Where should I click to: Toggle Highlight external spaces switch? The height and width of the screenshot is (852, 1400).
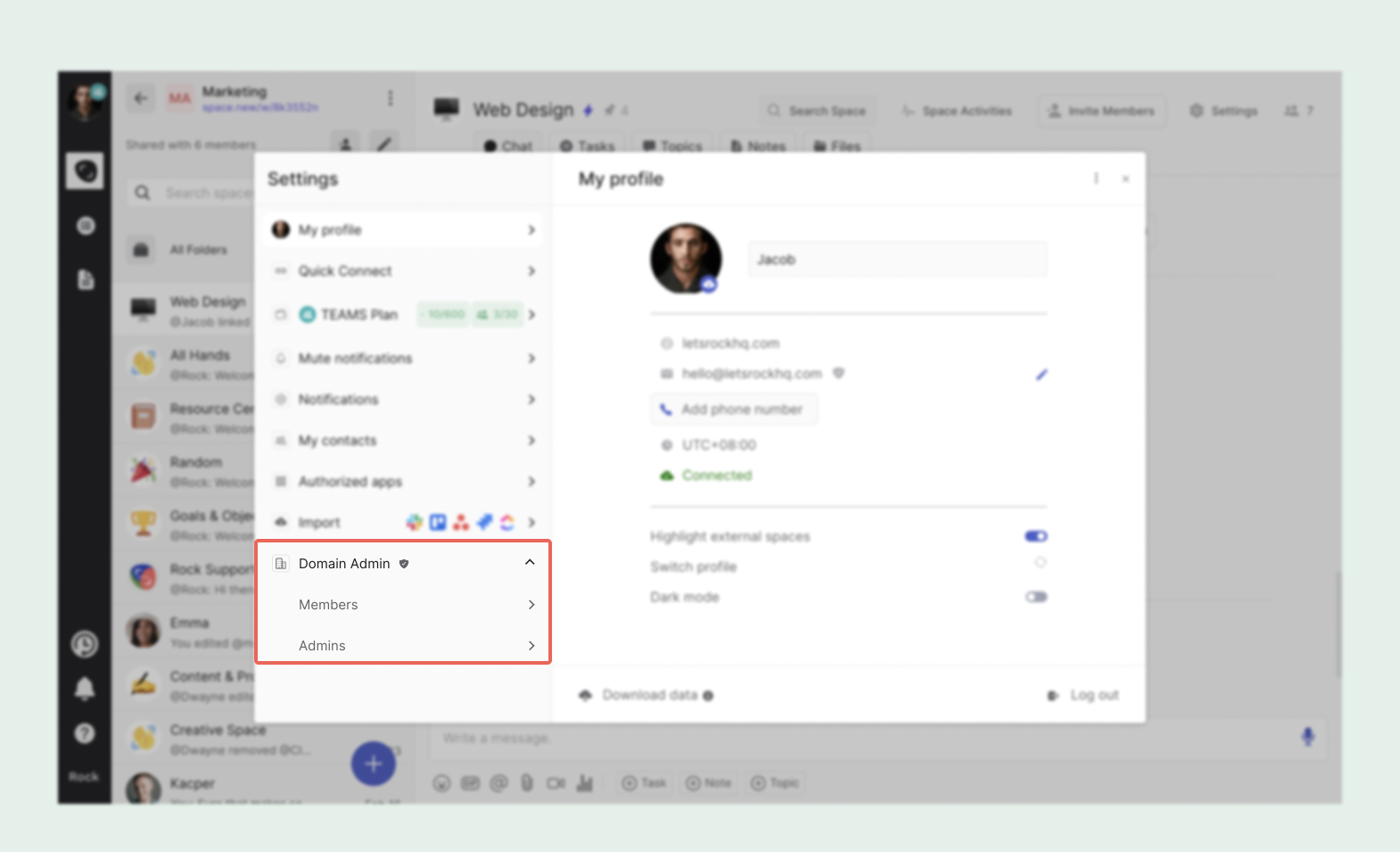tap(1036, 536)
